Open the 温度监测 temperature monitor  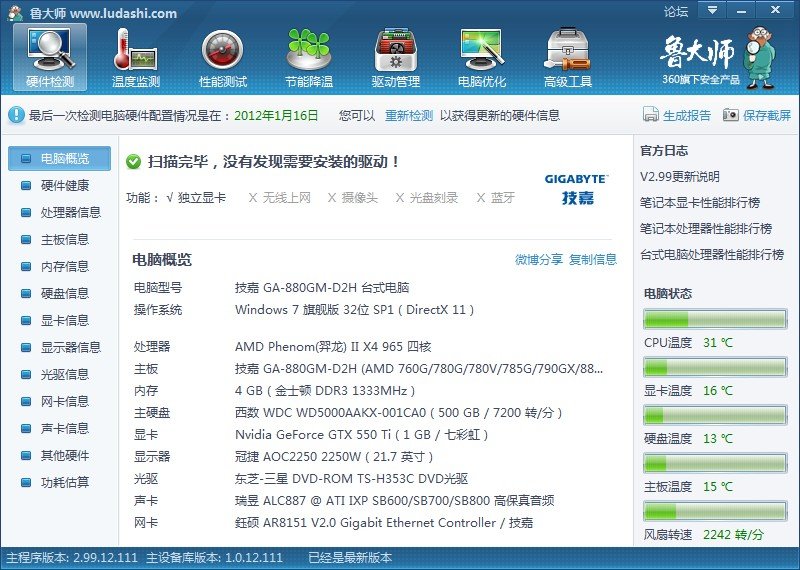click(136, 58)
